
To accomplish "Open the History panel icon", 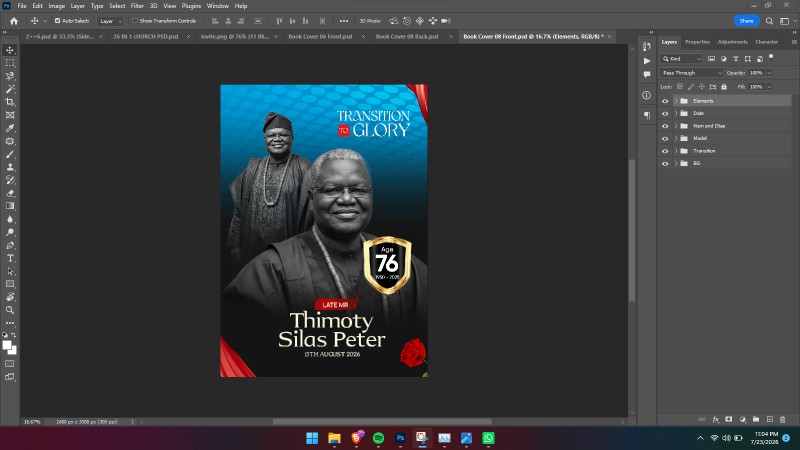I will click(647, 46).
